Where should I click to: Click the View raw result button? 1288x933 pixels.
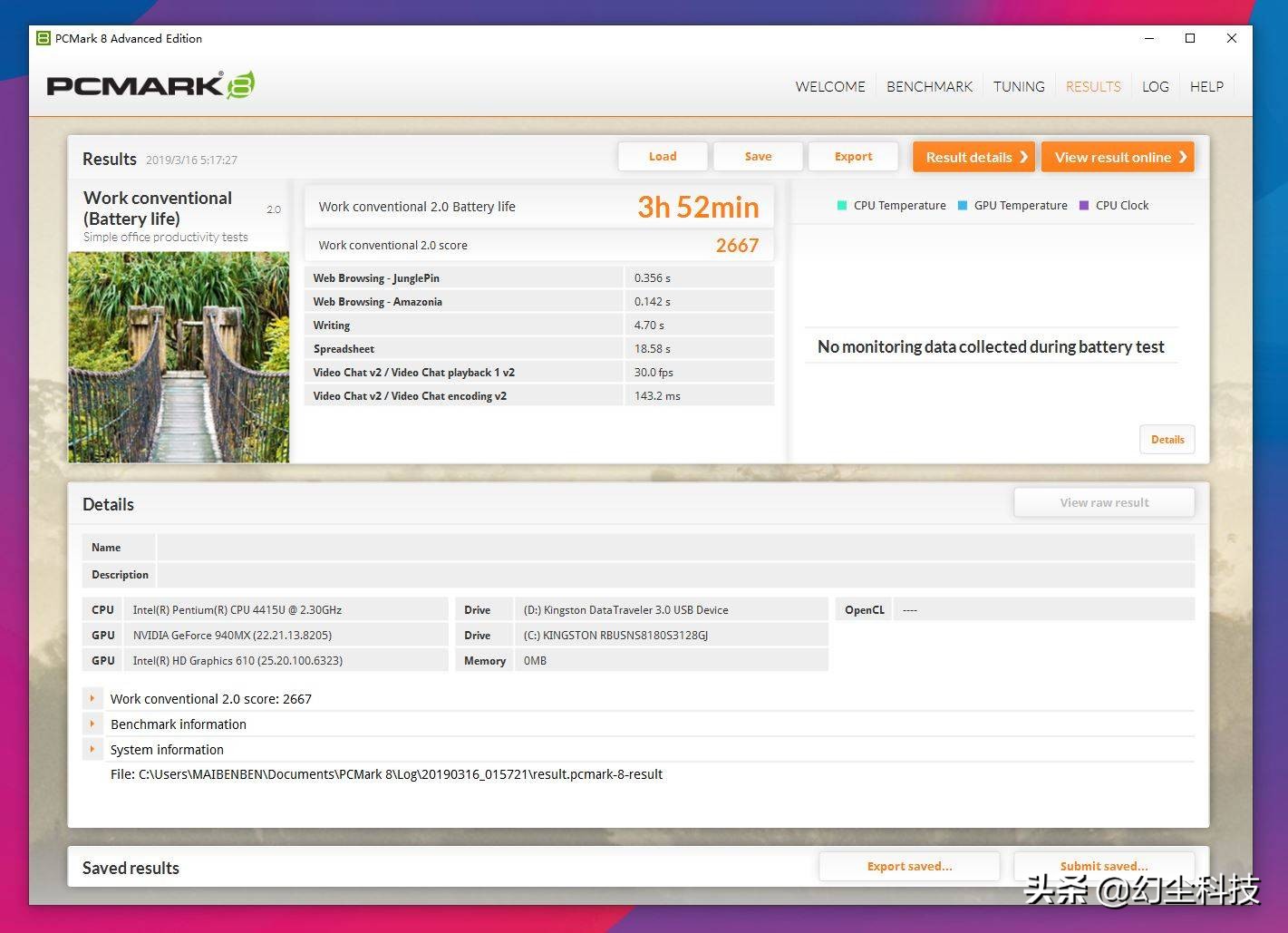(1104, 502)
